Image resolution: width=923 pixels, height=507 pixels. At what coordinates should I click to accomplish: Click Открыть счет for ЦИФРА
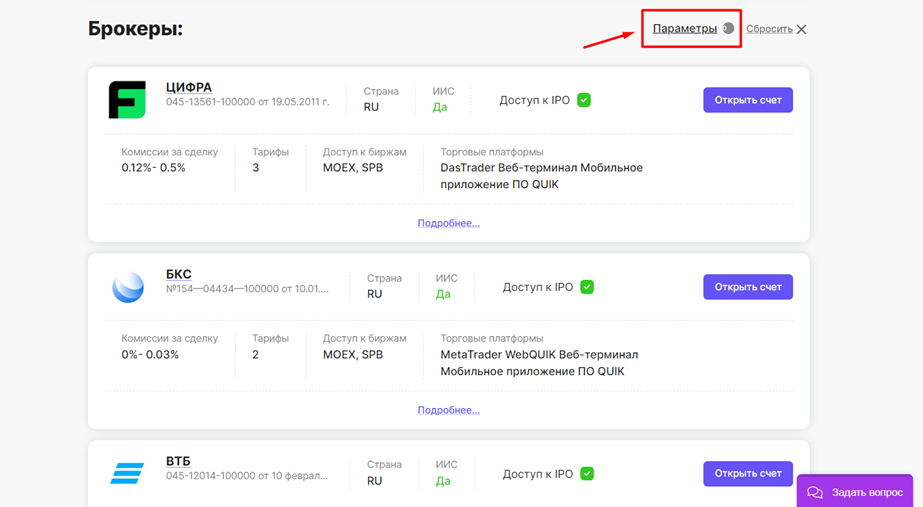pyautogui.click(x=748, y=100)
